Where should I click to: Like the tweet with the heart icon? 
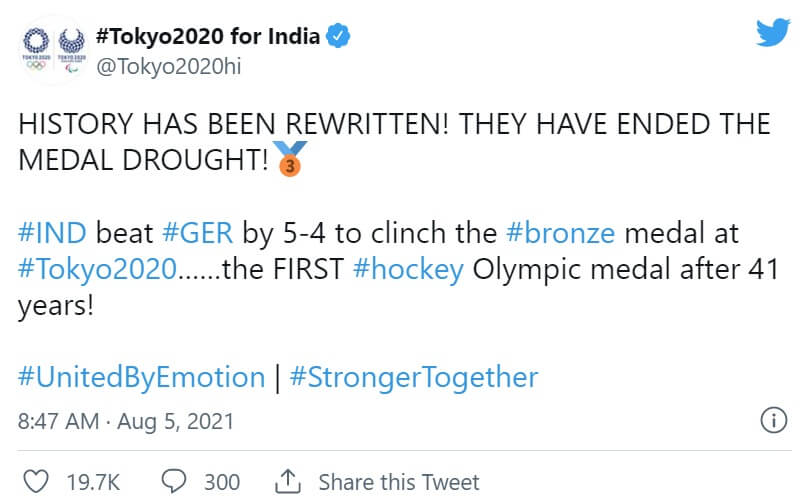(36, 481)
